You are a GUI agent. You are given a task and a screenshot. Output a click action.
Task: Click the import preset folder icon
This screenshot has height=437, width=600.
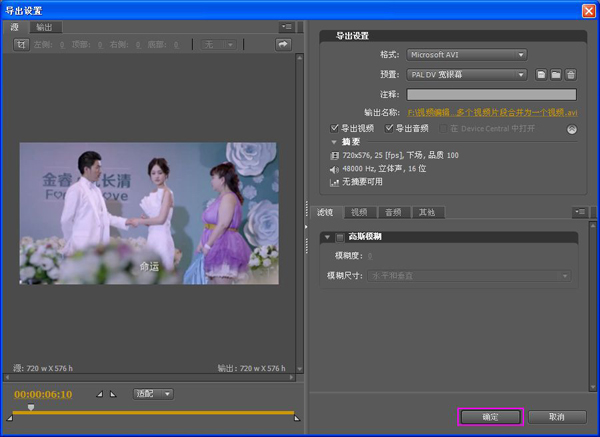tap(556, 75)
